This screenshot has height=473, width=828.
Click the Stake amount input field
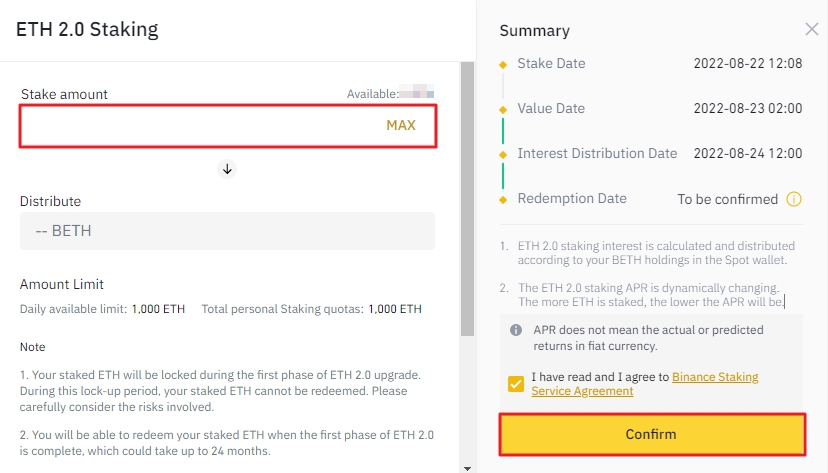(200, 126)
